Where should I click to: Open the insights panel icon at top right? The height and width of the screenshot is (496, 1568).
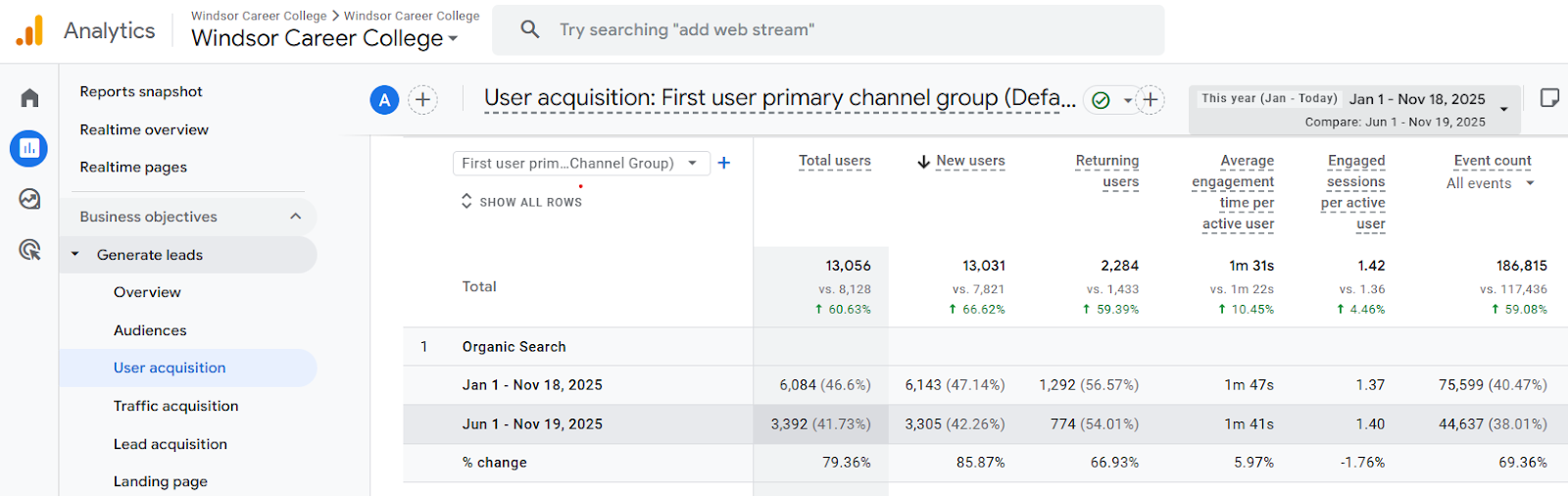[x=1549, y=98]
